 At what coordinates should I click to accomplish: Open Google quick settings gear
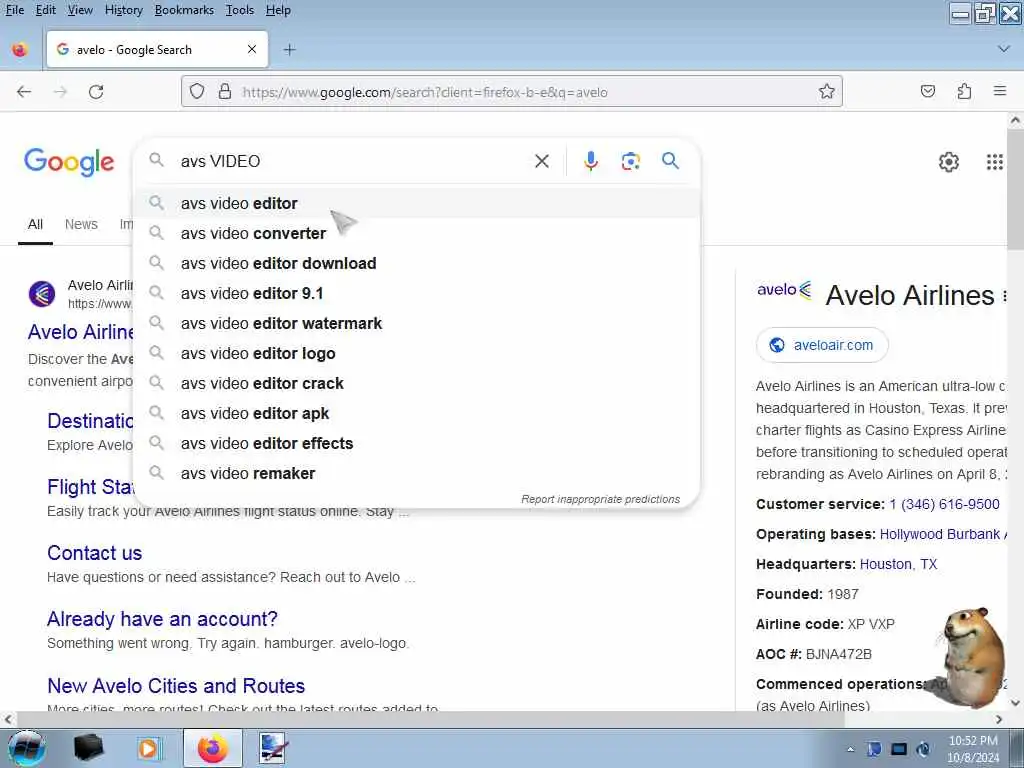tap(948, 161)
